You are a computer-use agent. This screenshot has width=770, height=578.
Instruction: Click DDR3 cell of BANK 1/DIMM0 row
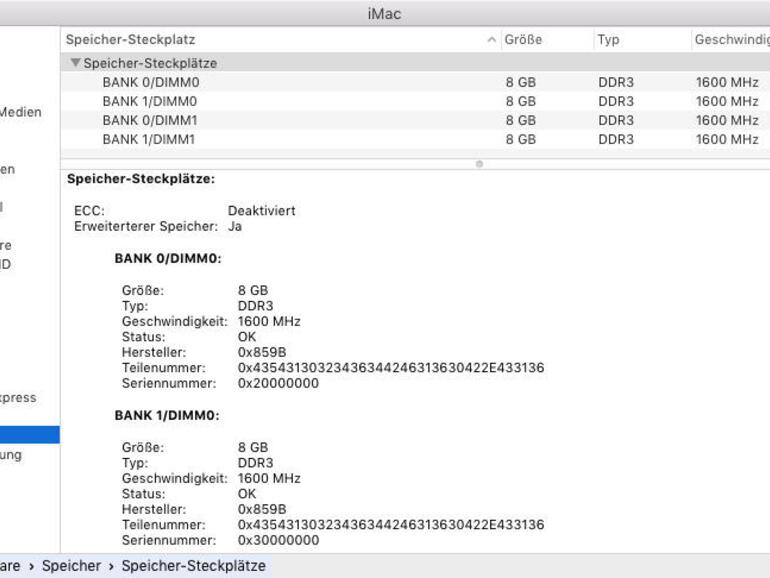click(616, 101)
